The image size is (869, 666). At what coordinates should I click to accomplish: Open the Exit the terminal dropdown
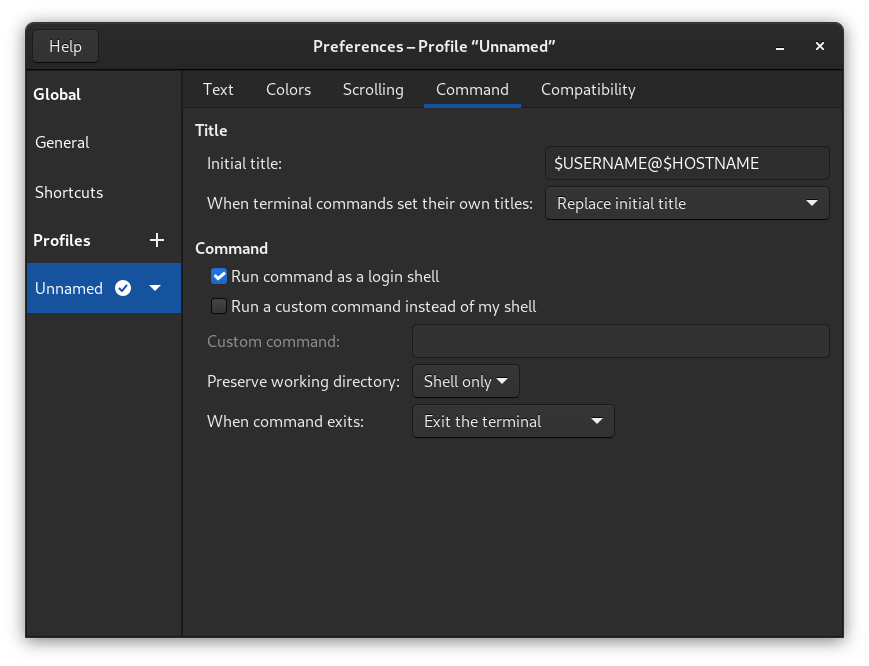pyautogui.click(x=513, y=421)
